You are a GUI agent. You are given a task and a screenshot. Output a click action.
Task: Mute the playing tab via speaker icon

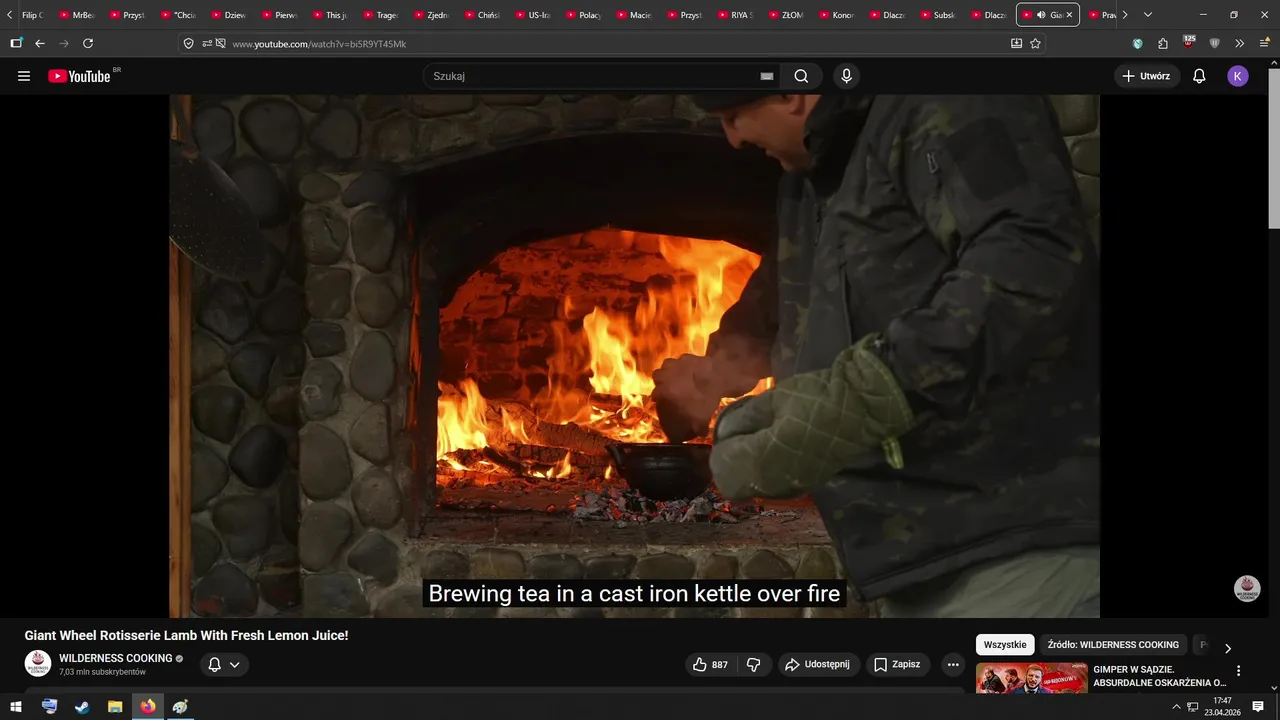[x=1041, y=15]
